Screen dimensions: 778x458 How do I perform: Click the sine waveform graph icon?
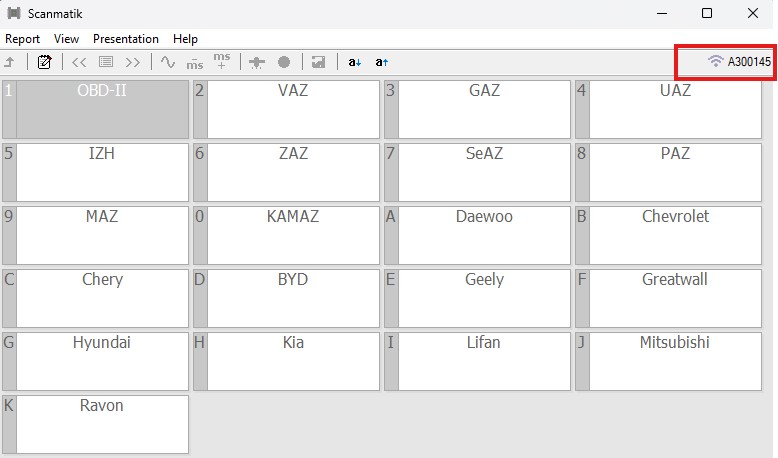[x=168, y=62]
